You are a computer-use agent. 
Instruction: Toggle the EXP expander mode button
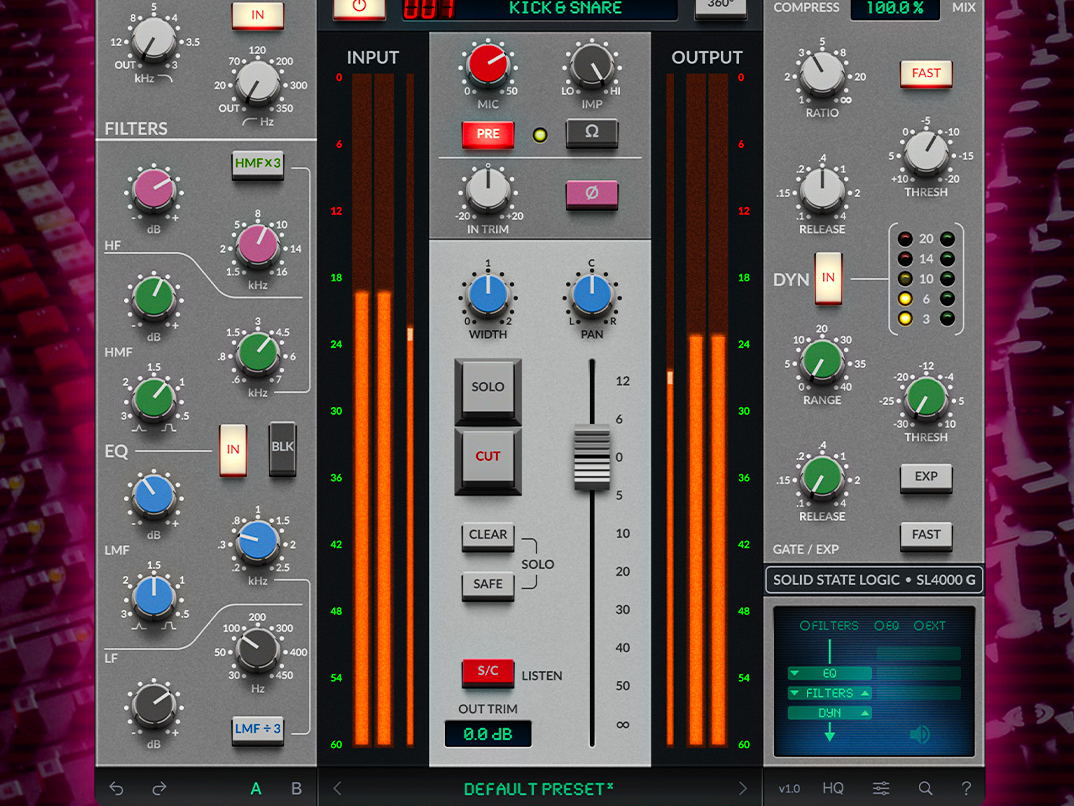[x=926, y=477]
